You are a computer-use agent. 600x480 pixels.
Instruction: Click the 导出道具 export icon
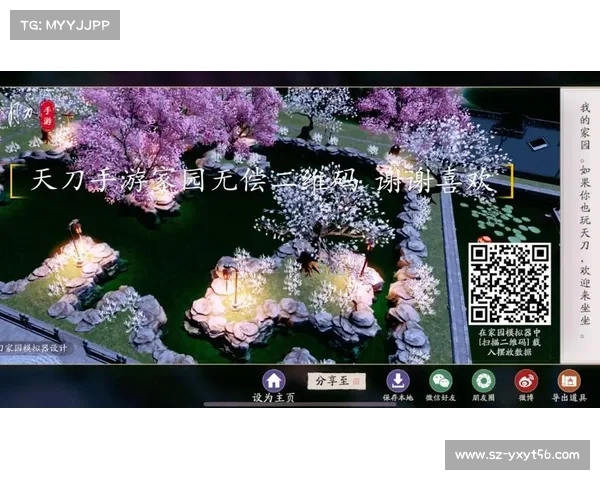[569, 381]
